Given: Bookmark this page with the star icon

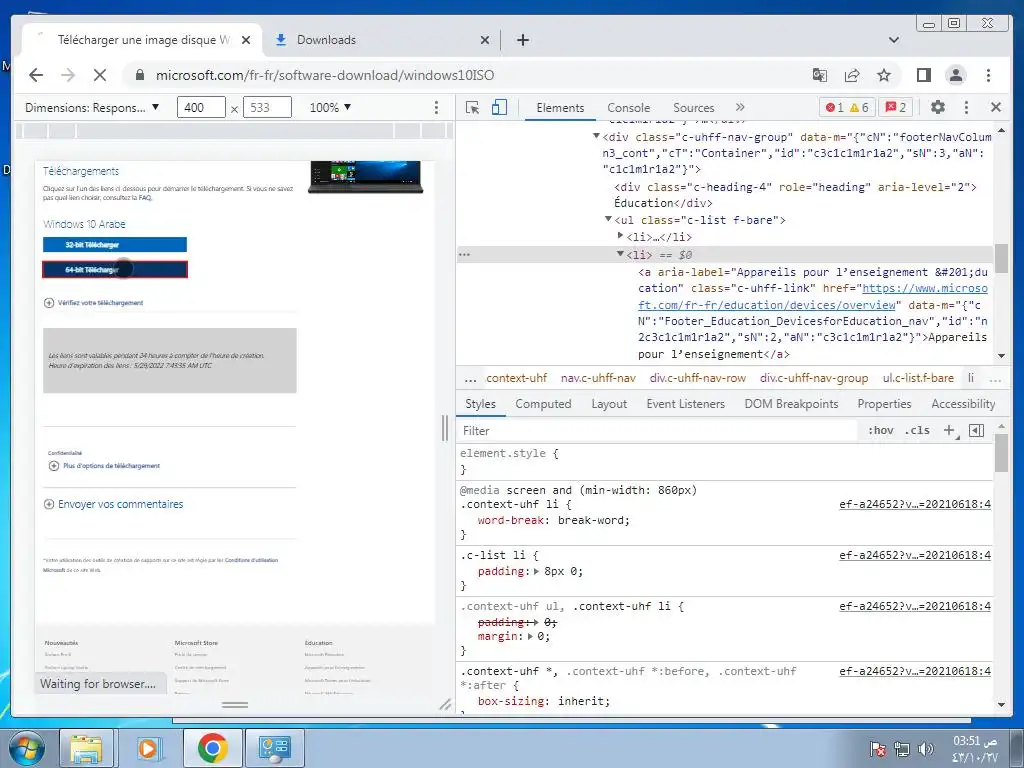Looking at the screenshot, I should pyautogui.click(x=884, y=75).
